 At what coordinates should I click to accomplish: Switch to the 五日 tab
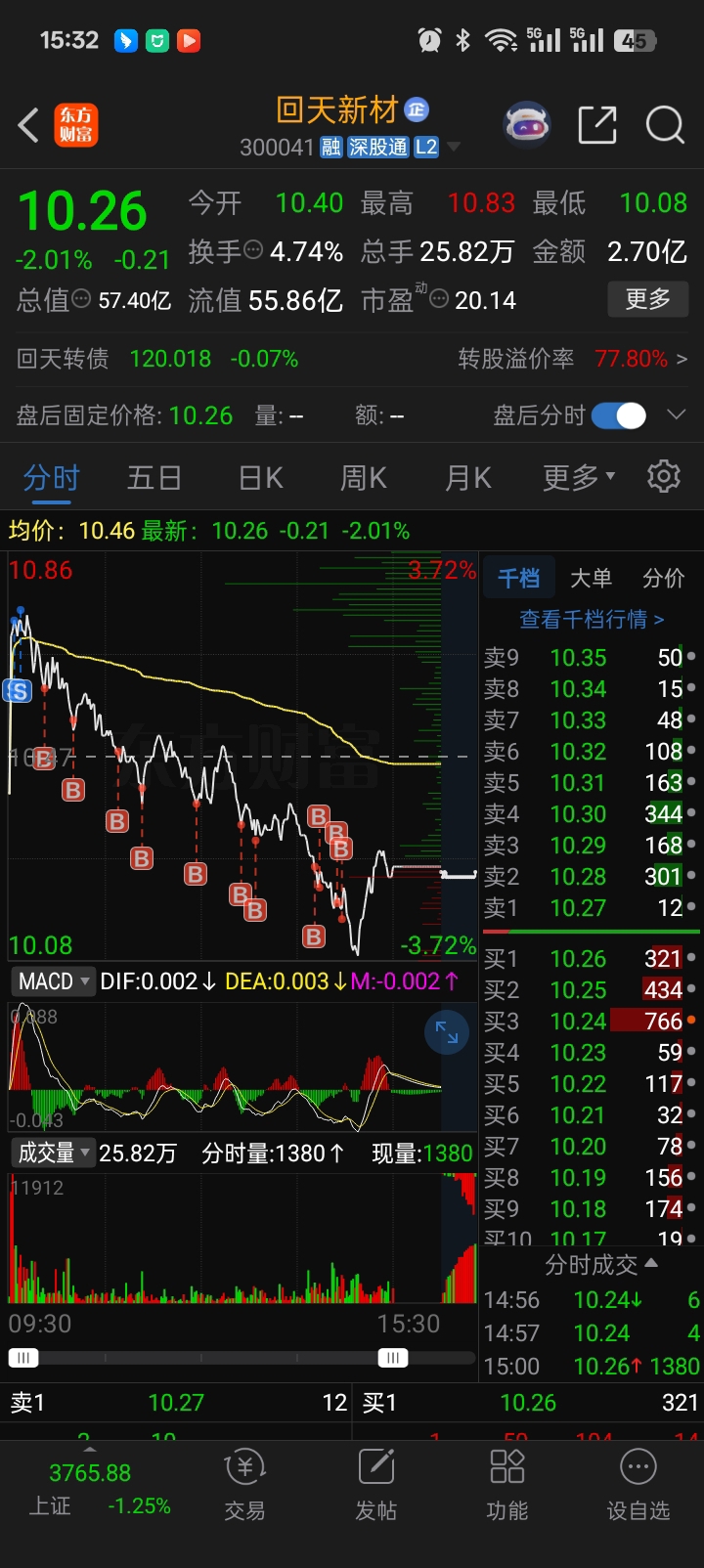click(x=154, y=477)
